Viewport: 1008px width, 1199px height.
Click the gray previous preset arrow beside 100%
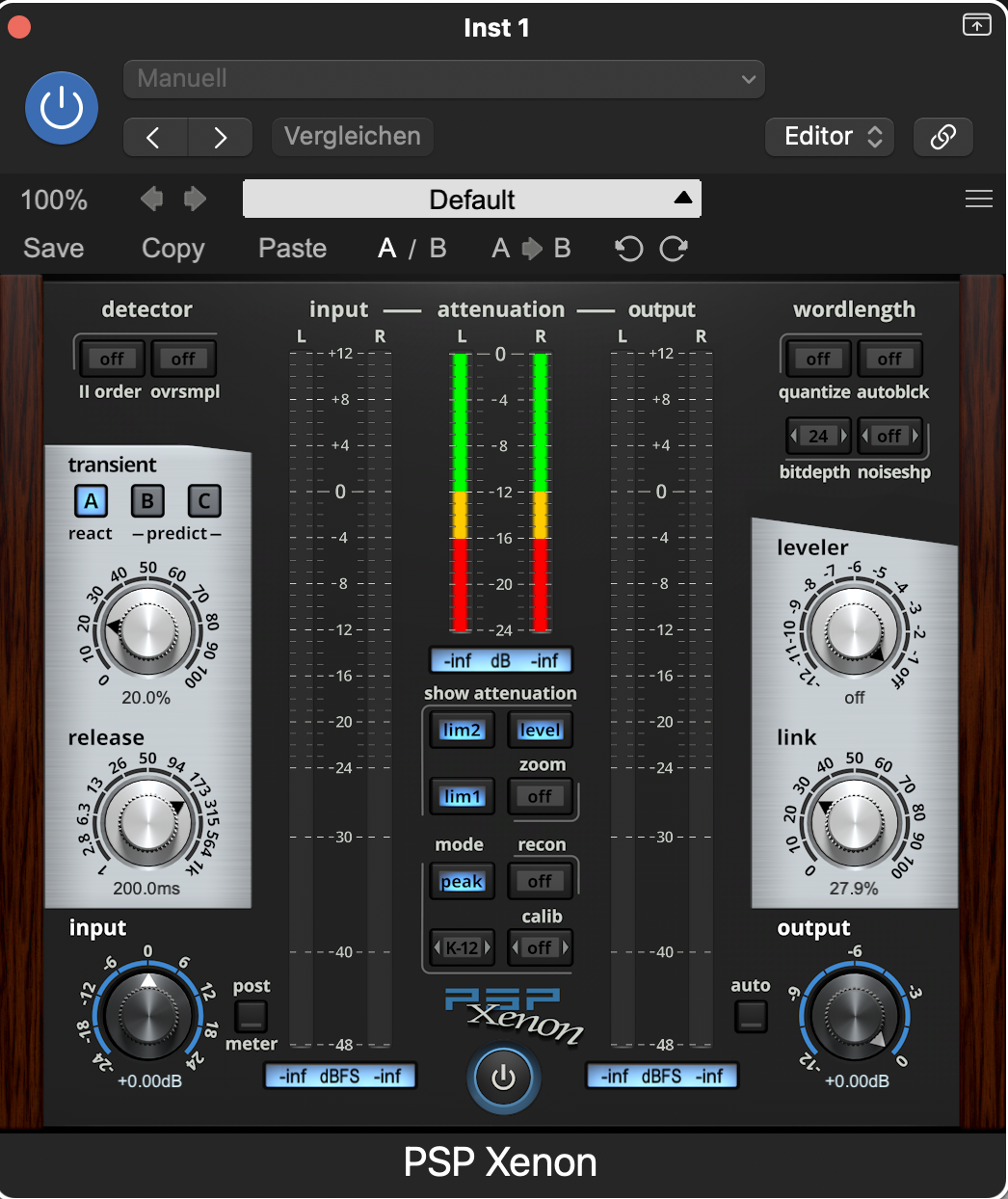(x=151, y=200)
